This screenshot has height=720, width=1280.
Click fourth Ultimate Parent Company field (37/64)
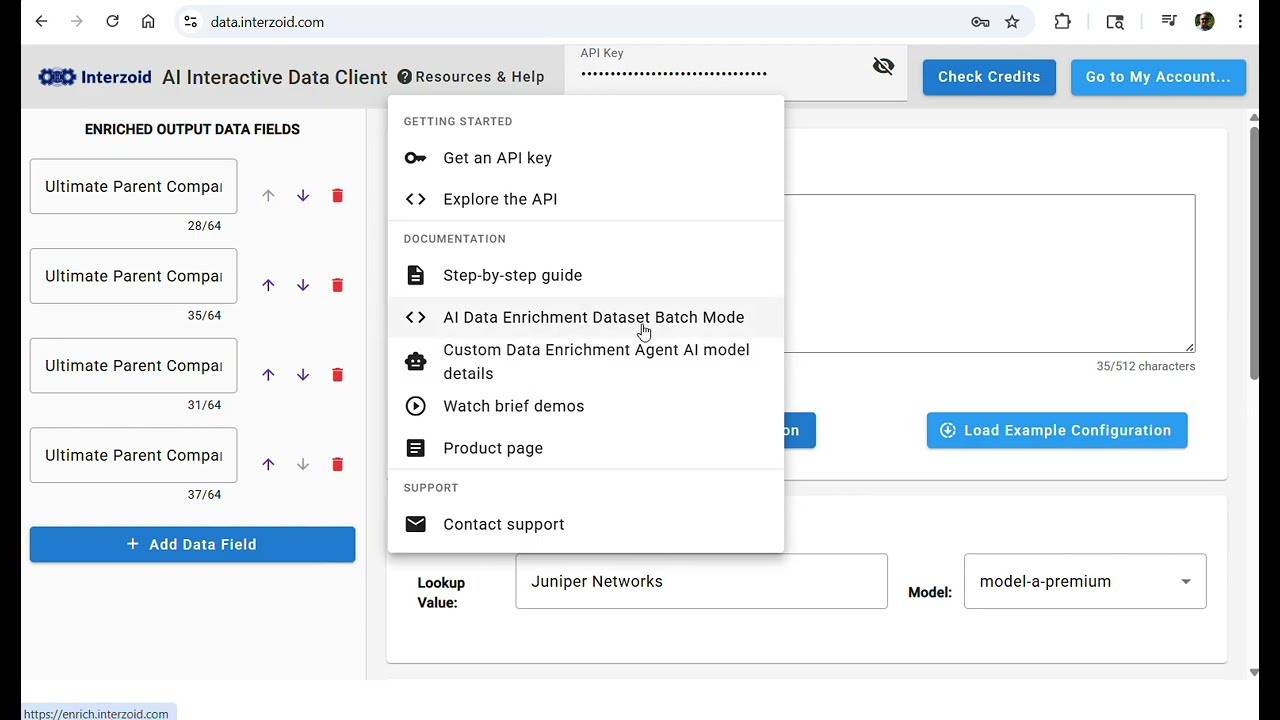pos(133,455)
